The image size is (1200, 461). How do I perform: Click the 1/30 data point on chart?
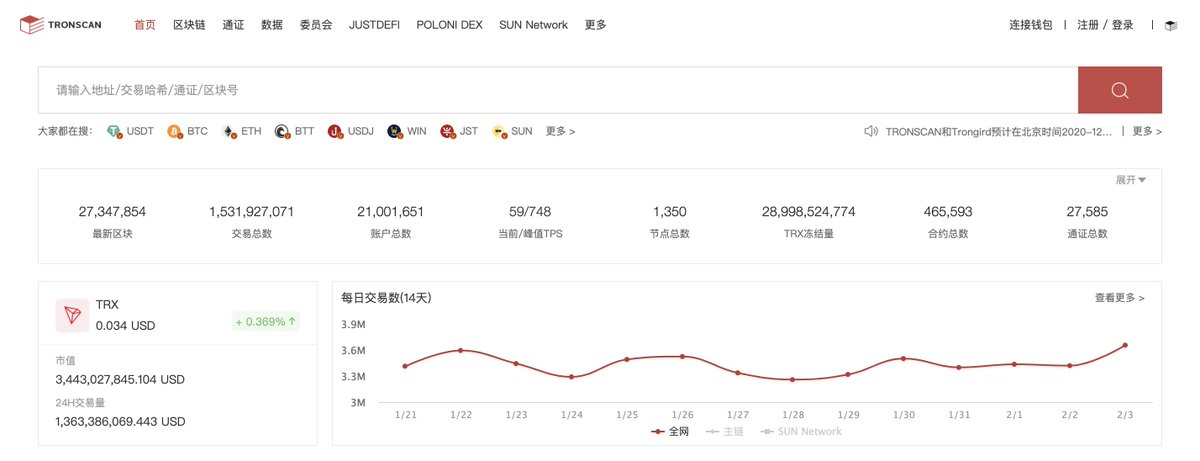pyautogui.click(x=904, y=358)
